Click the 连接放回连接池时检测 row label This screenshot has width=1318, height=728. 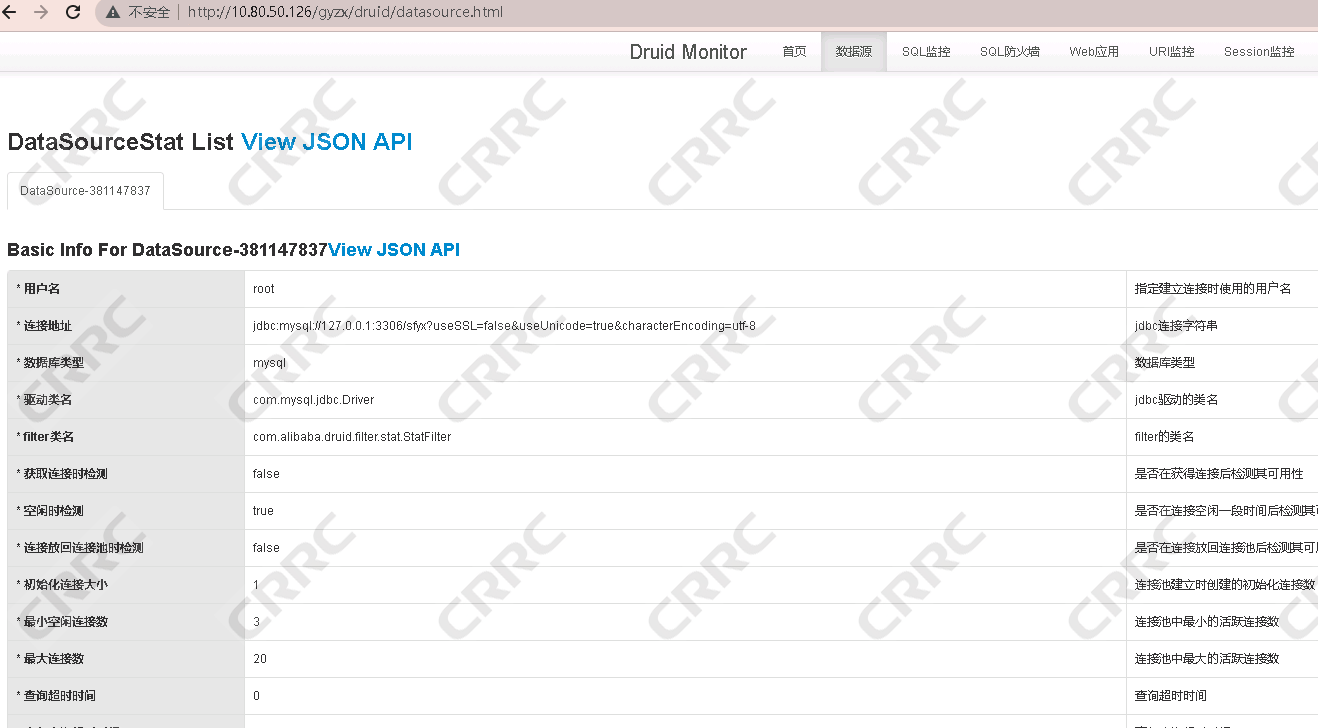pos(80,548)
